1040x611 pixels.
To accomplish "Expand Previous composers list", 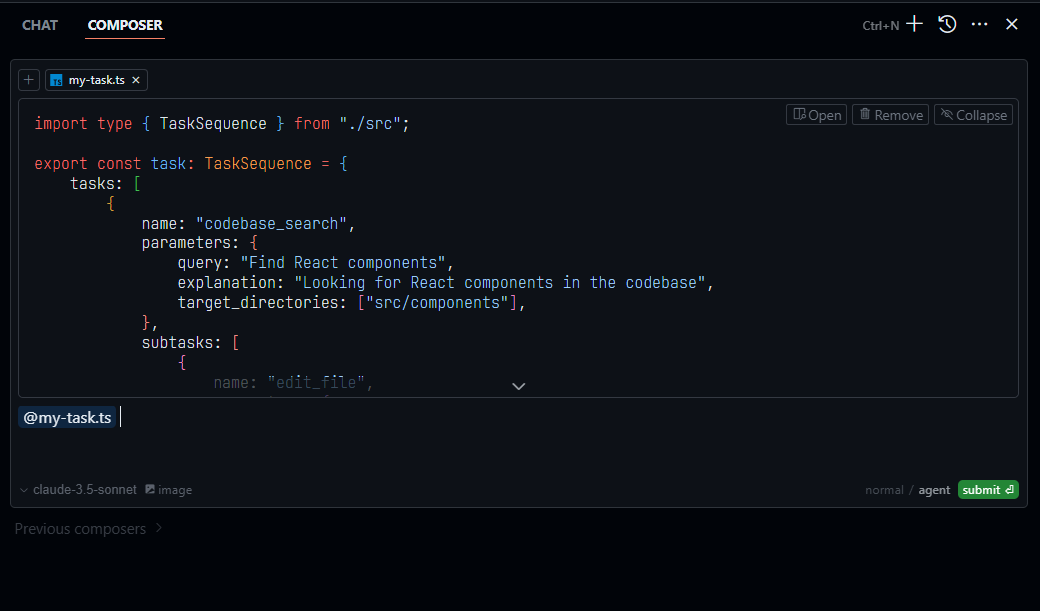I will click(x=88, y=529).
